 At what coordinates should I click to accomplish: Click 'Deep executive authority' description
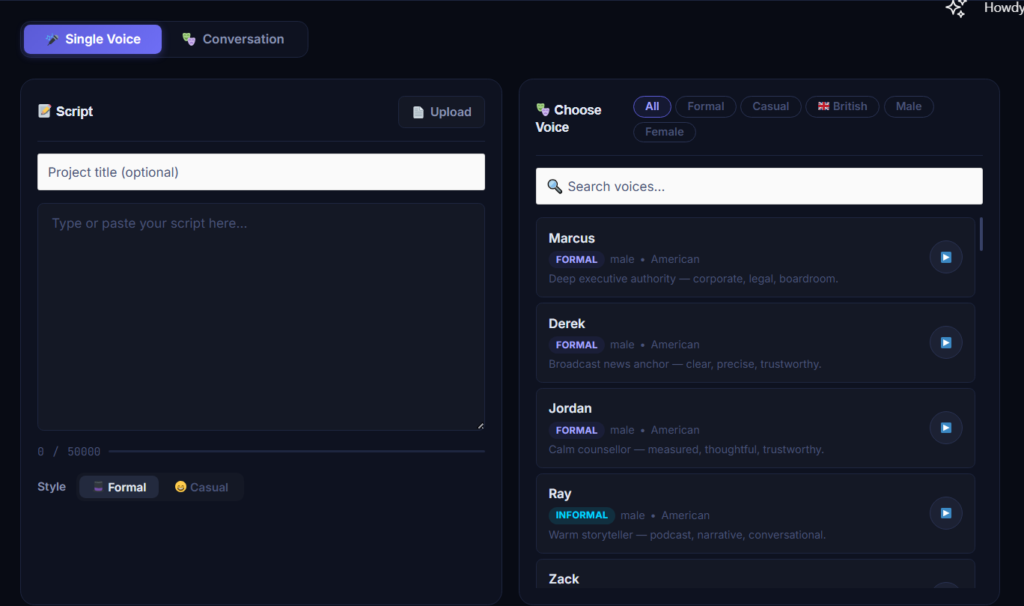[693, 279]
